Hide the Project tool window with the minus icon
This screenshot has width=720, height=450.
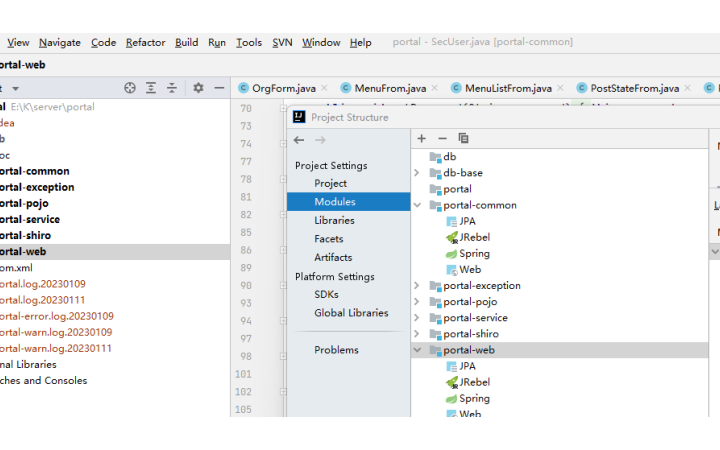[x=219, y=88]
